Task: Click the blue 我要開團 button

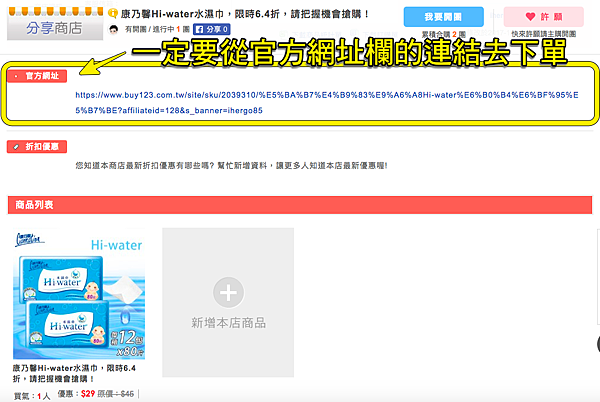Action: pos(443,17)
